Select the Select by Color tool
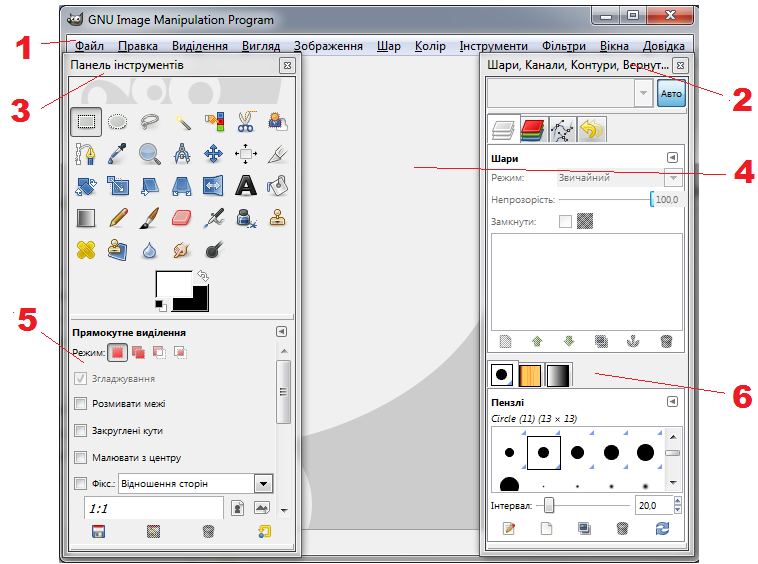Screen dimensions: 758x564 (214, 122)
